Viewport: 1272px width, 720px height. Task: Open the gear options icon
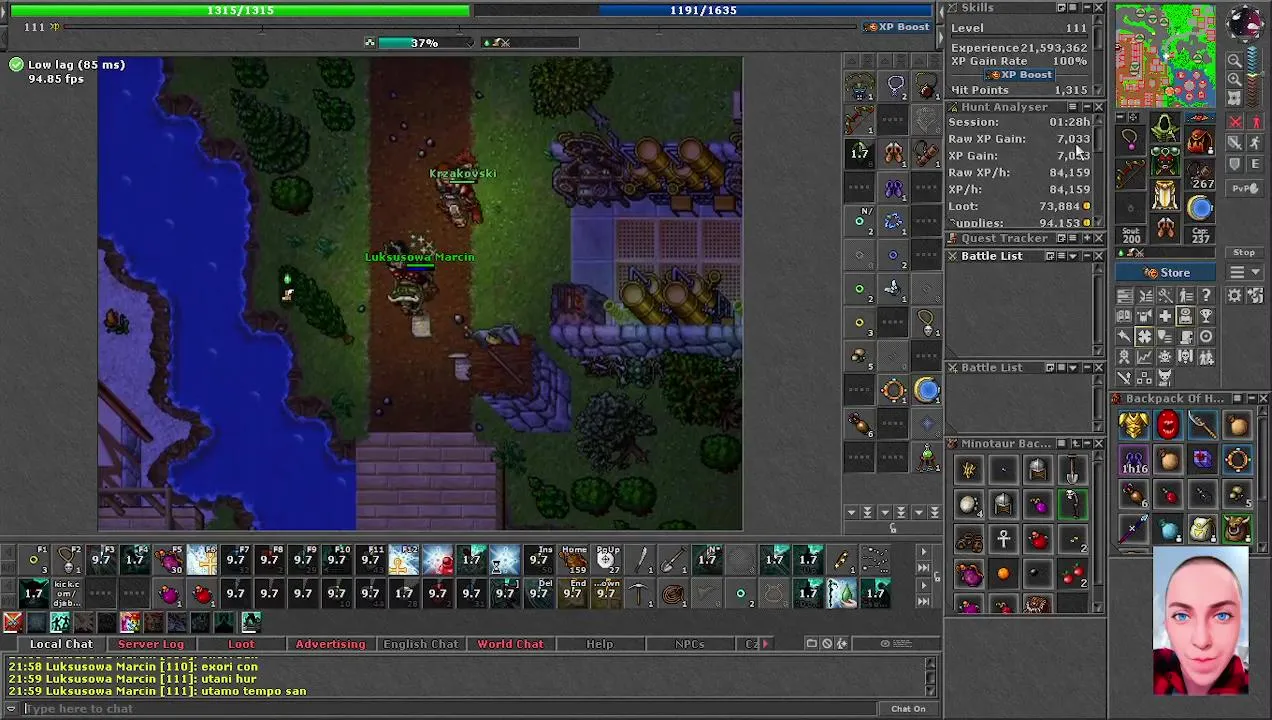click(x=1234, y=296)
